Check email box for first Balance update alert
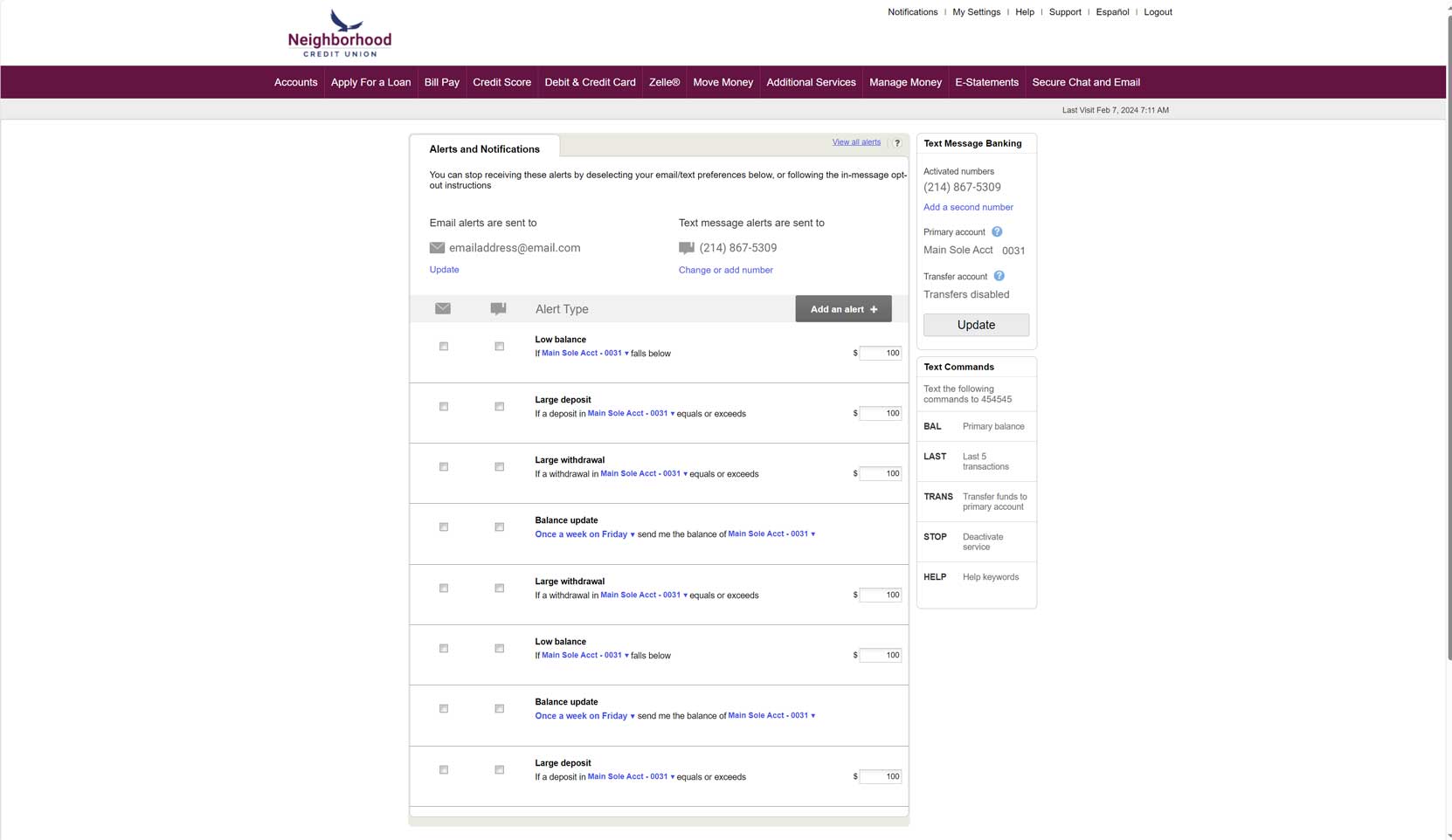1452x840 pixels. tap(444, 527)
